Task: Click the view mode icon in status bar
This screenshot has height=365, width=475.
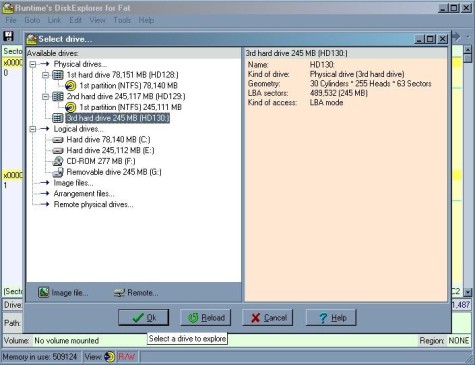Action: pyautogui.click(x=109, y=357)
